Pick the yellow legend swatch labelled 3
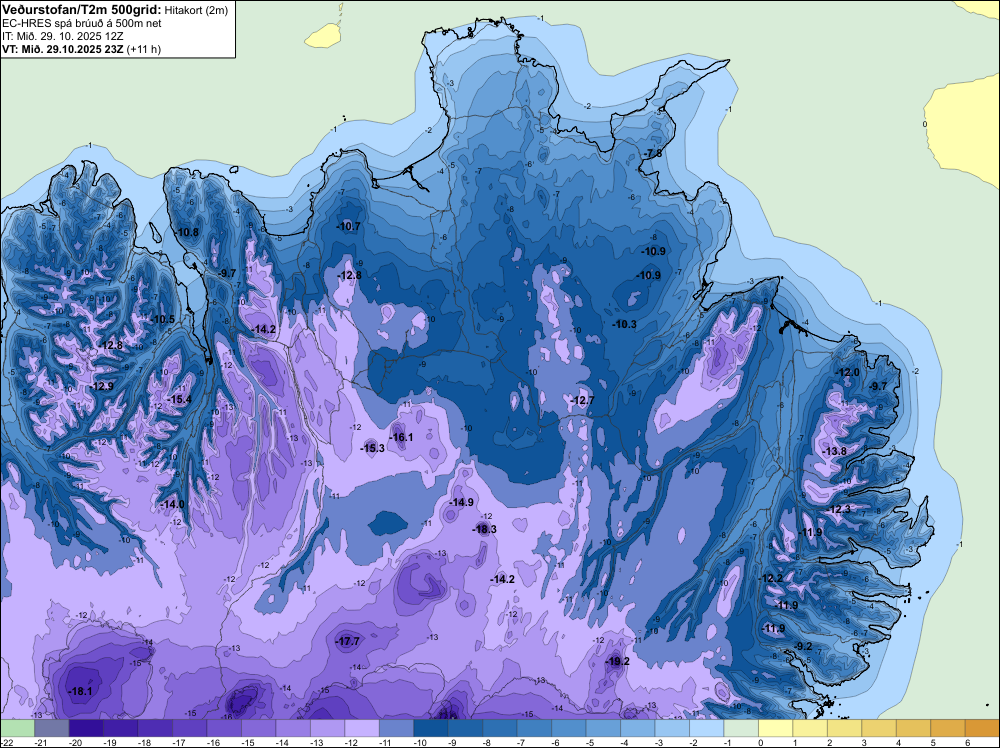 878,728
